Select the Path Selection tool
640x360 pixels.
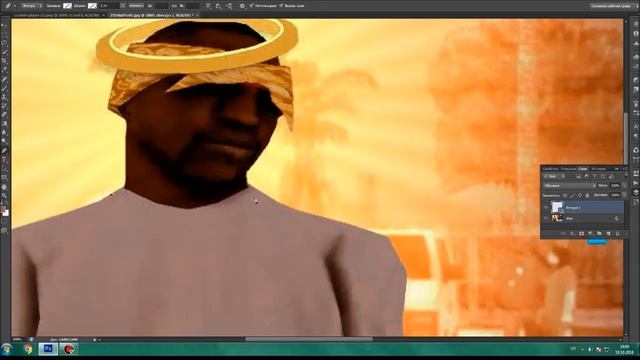pyautogui.click(x=4, y=169)
